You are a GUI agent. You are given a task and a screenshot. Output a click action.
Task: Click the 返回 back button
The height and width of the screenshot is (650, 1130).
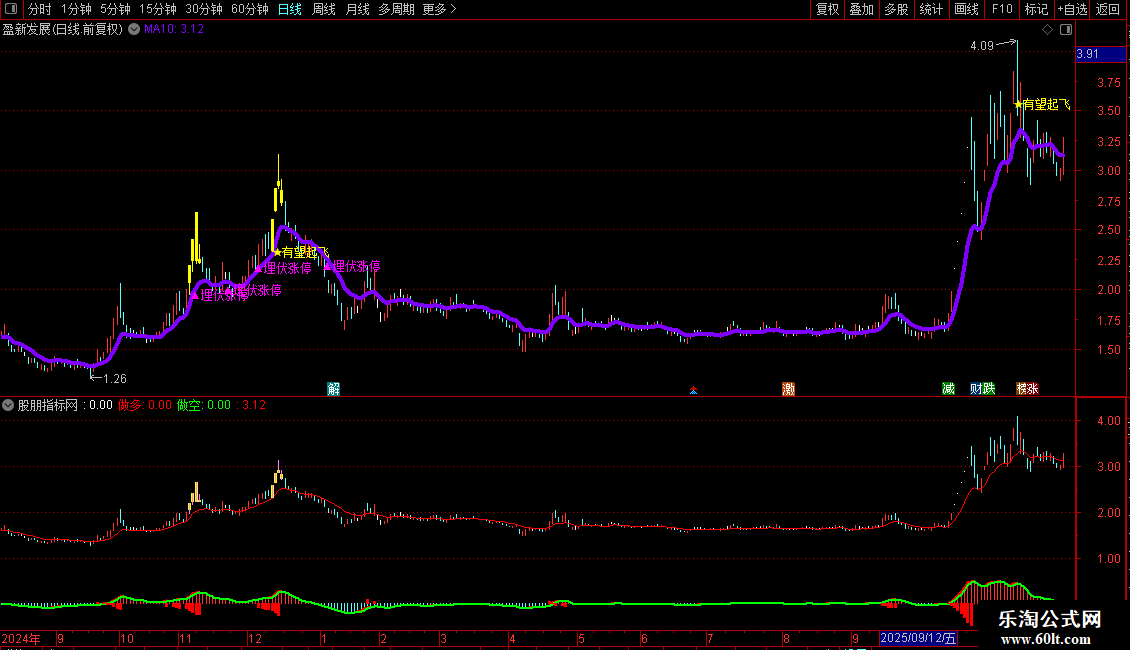point(1108,9)
